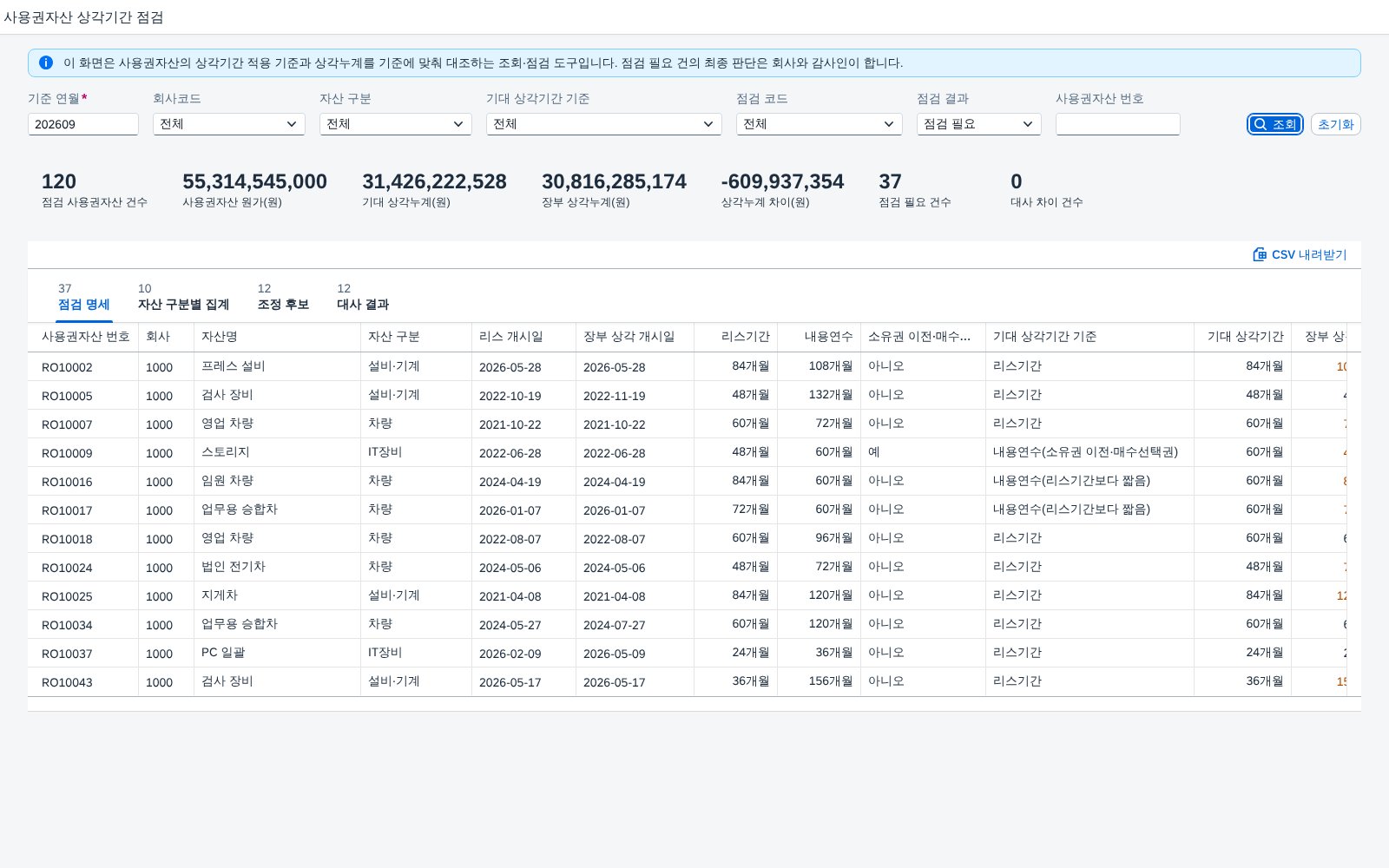This screenshot has width=1389, height=868.
Task: Click the 지게차 asset name cell
Action: [x=220, y=595]
